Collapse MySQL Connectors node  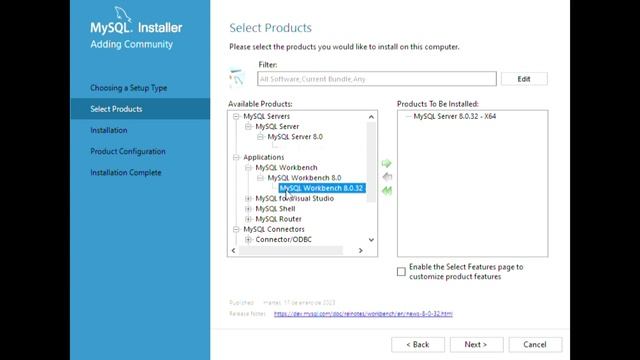[236, 229]
